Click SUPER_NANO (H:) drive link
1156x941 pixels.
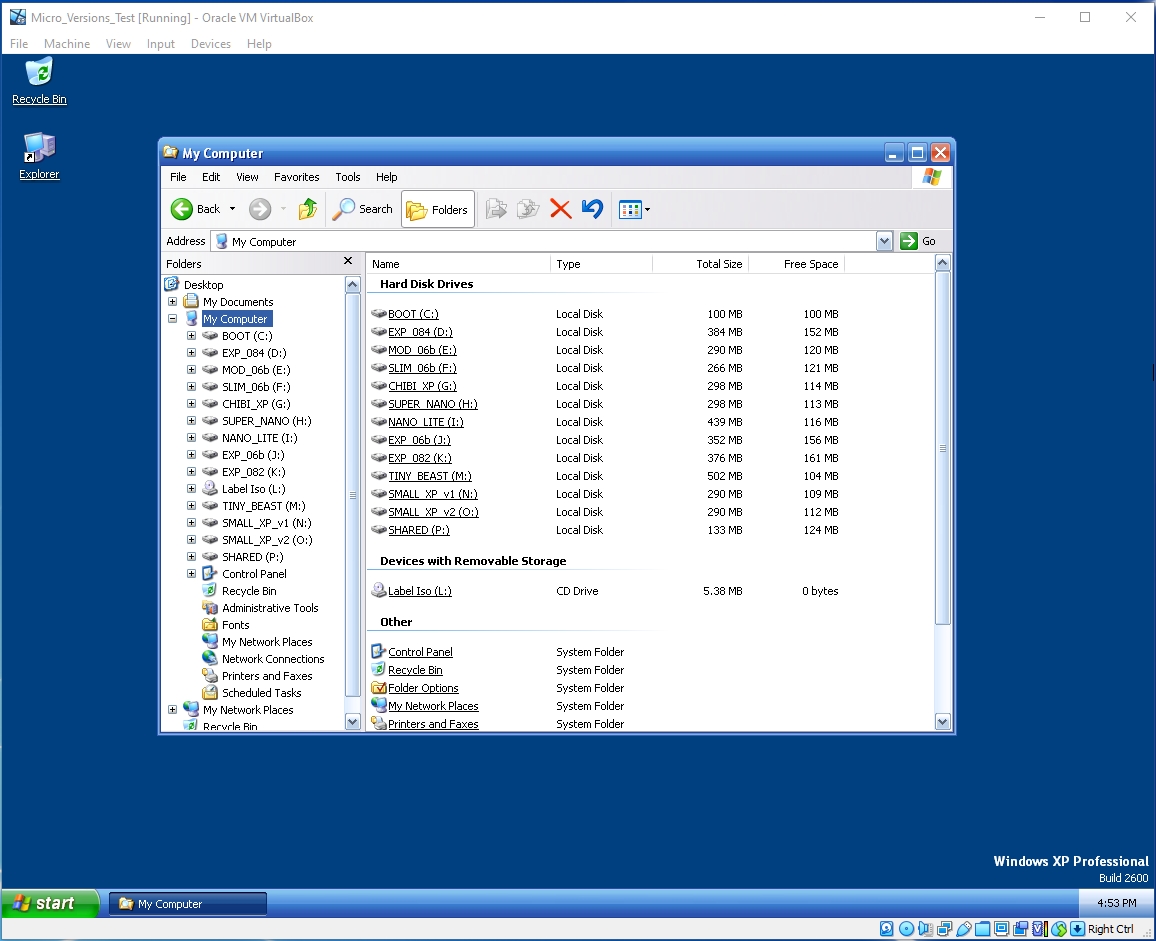(433, 404)
